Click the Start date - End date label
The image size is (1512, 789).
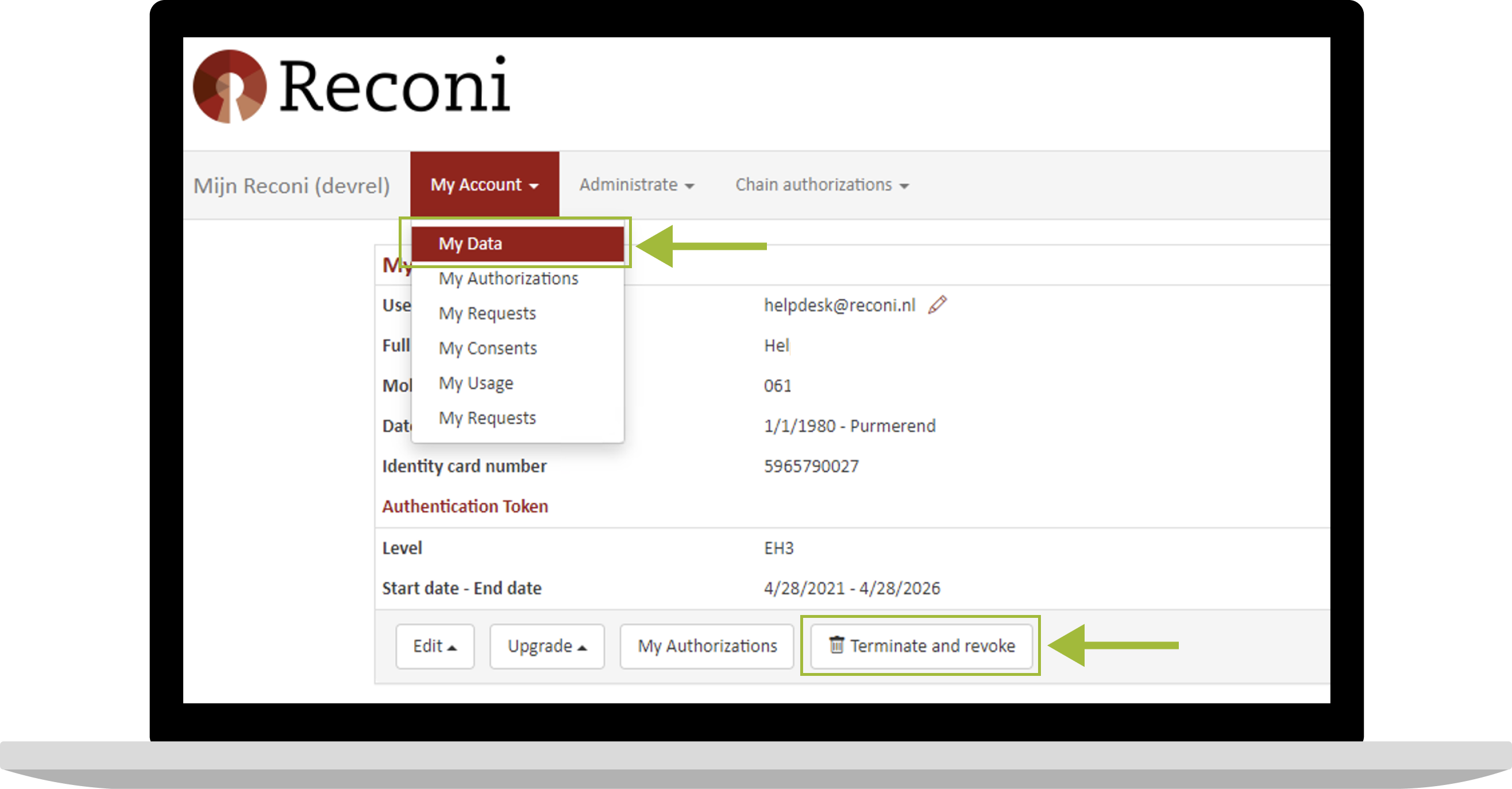tap(461, 589)
